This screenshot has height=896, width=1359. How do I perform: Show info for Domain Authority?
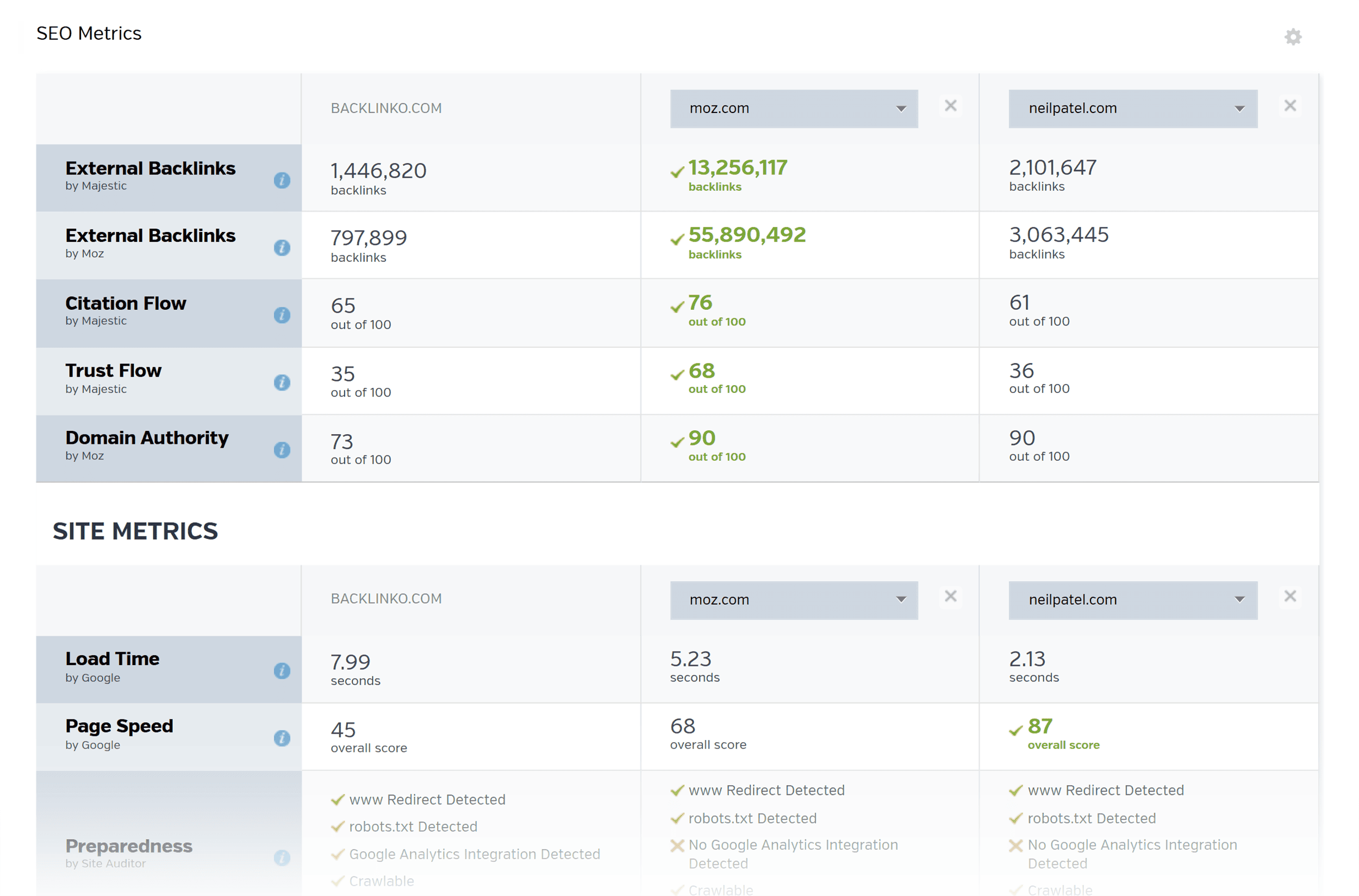click(x=282, y=450)
